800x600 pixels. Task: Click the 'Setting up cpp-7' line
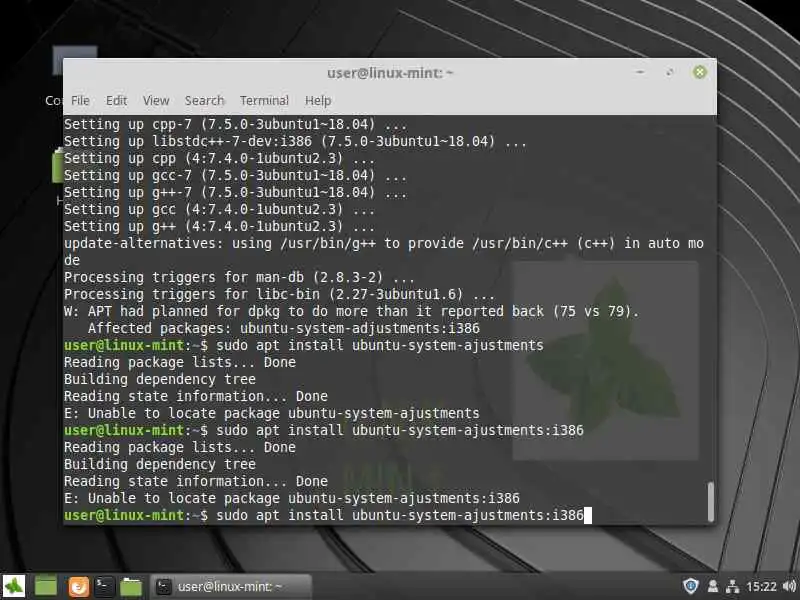pyautogui.click(x=235, y=124)
